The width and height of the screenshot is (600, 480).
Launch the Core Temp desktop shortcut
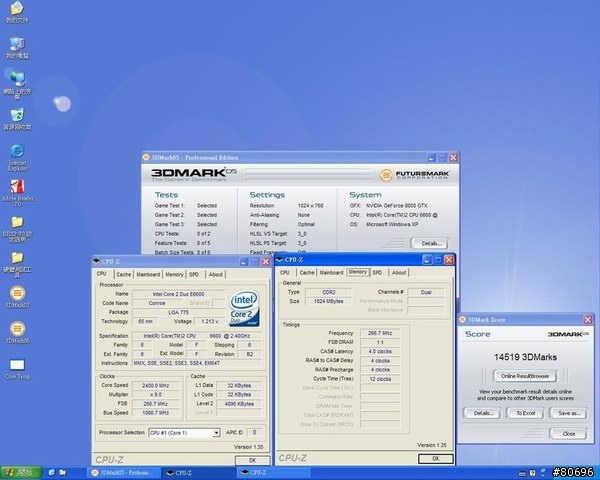point(17,369)
